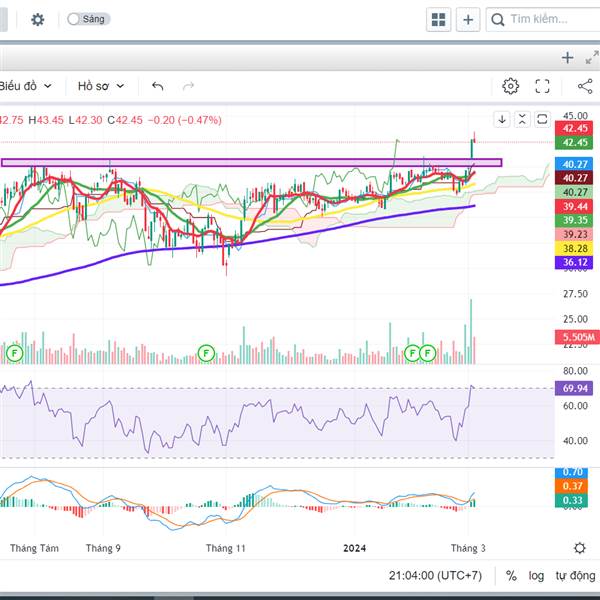600x600 pixels.
Task: Open the Hồ sơ dropdown
Action: pyautogui.click(x=101, y=86)
